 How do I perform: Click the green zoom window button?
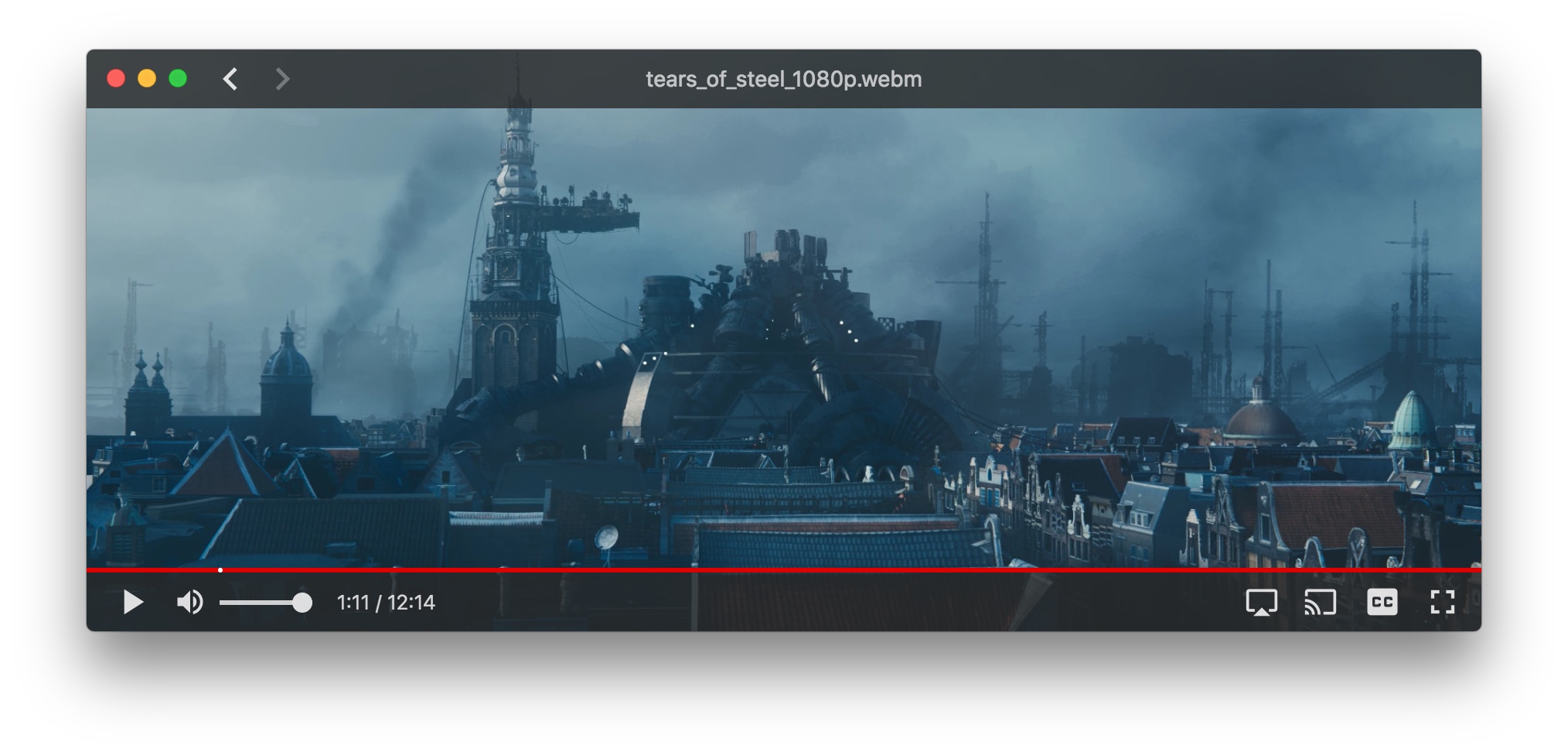pyautogui.click(x=177, y=78)
